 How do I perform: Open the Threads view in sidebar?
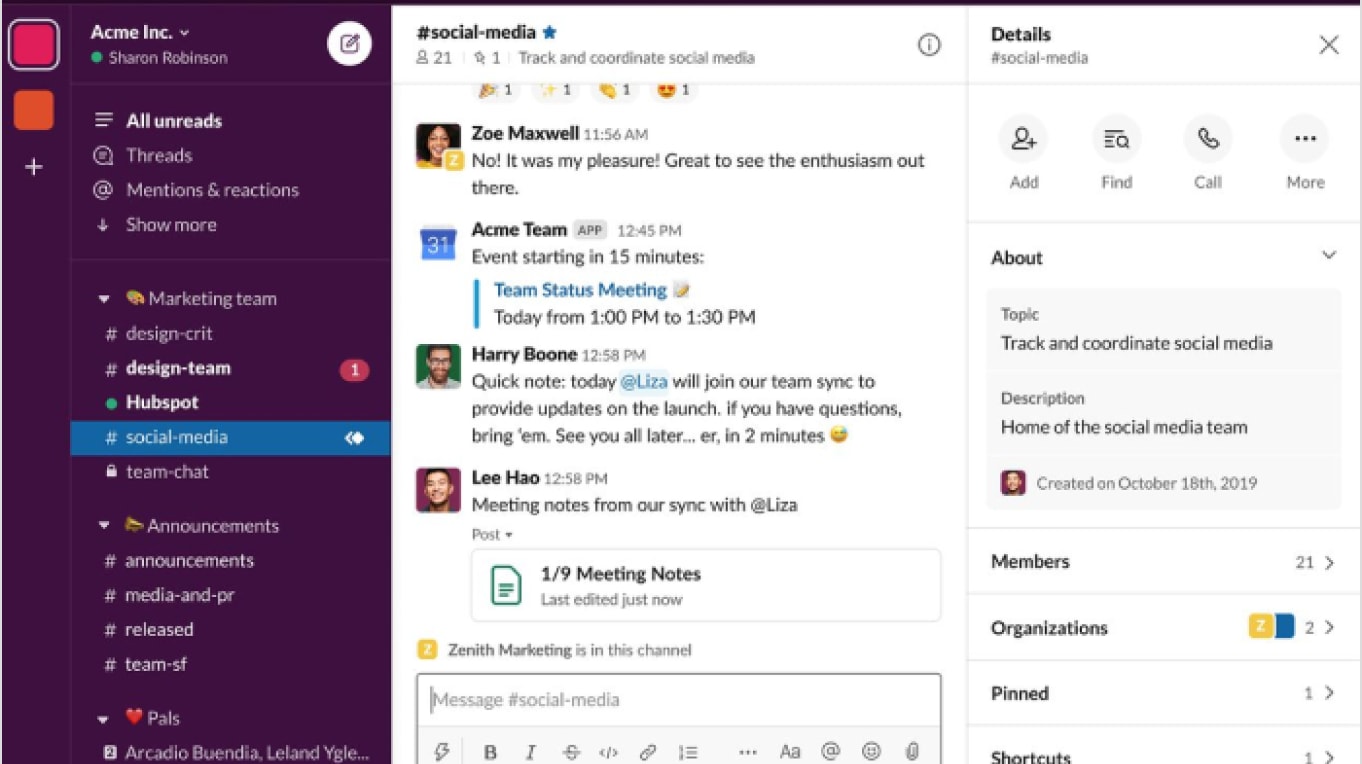pos(158,155)
